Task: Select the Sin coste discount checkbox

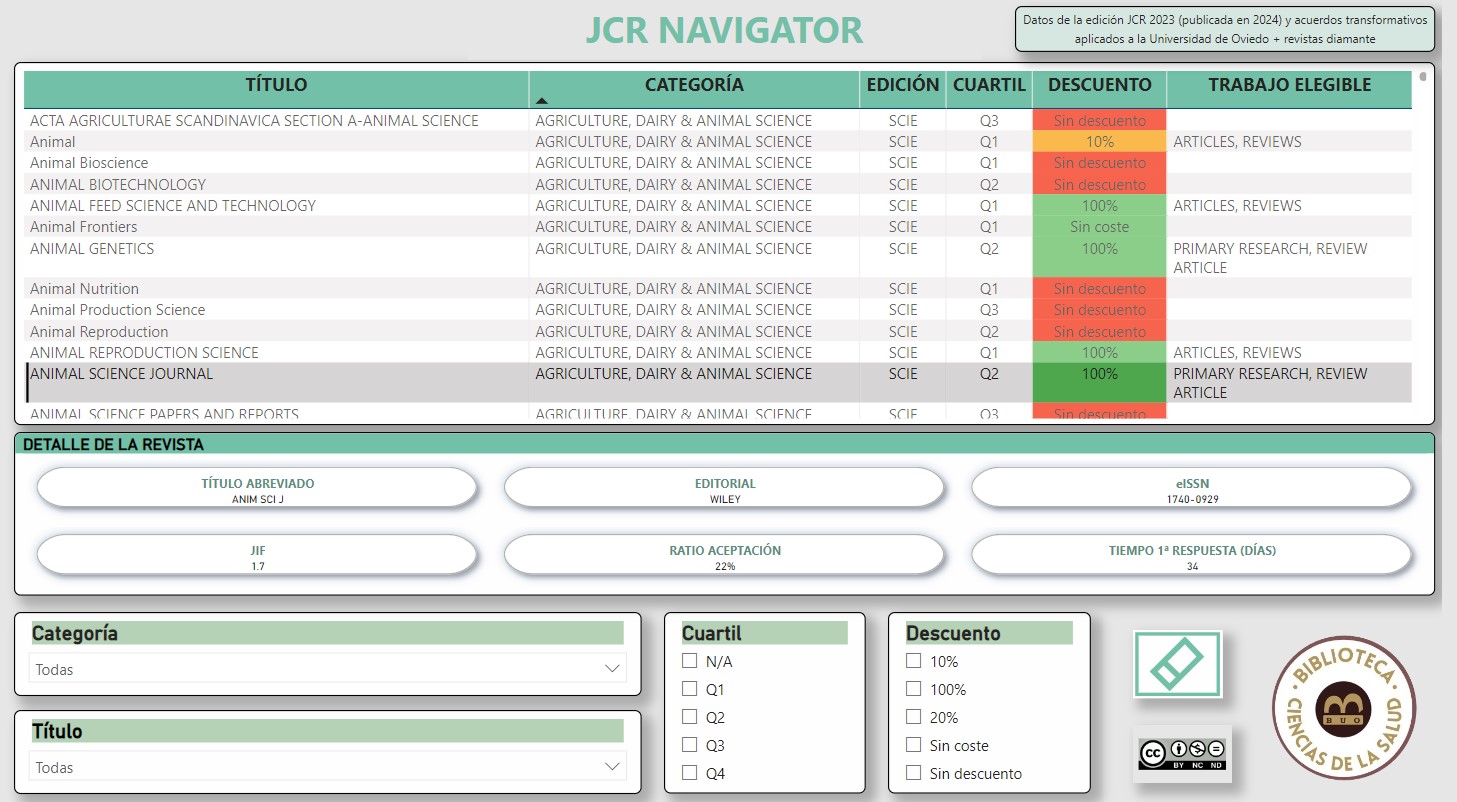Action: coord(913,745)
